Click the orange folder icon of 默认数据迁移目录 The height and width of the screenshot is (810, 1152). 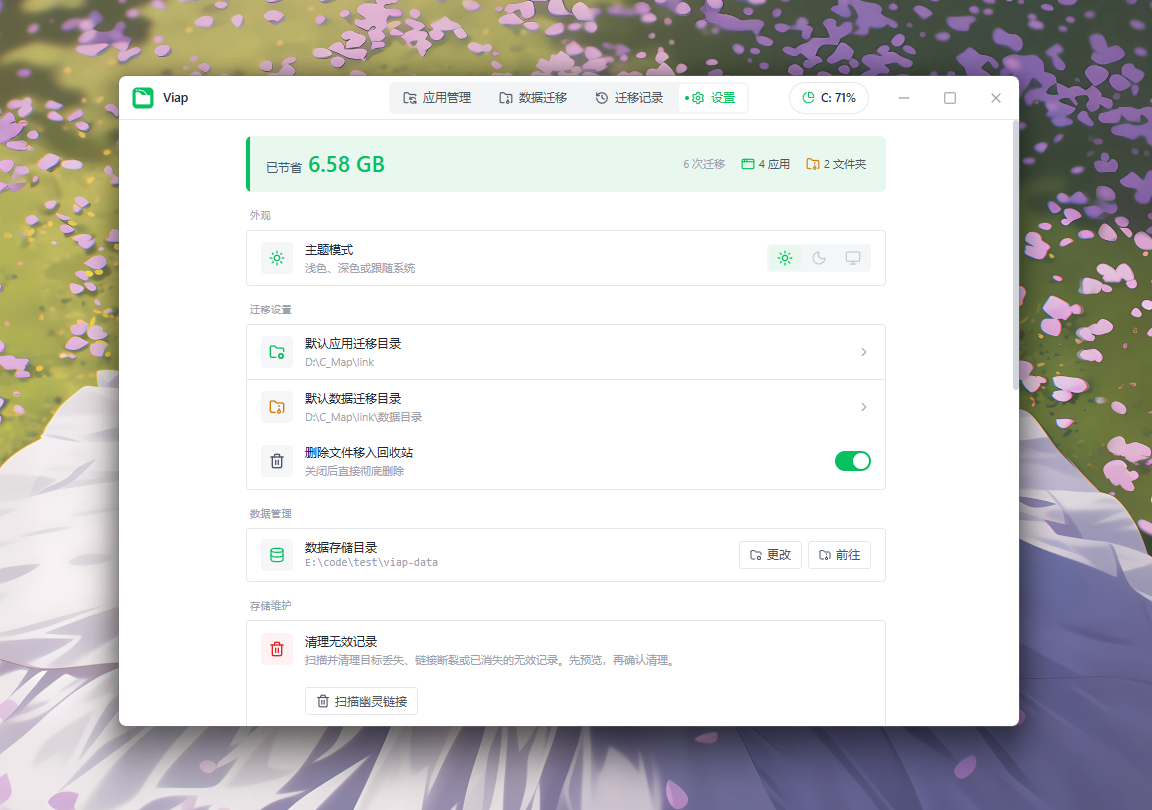click(277, 407)
